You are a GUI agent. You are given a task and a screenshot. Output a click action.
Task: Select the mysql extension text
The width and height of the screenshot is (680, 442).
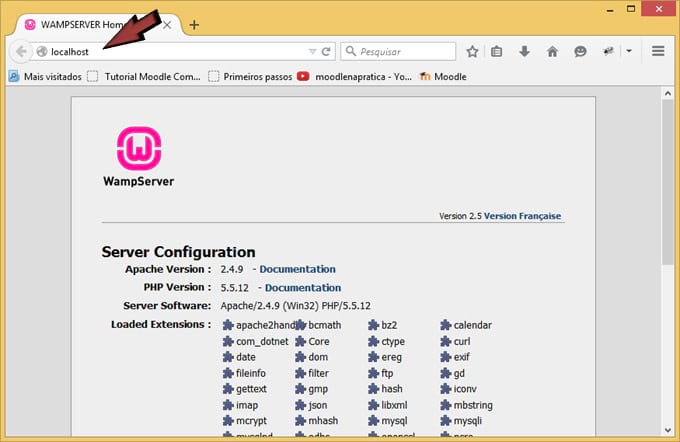pyautogui.click(x=394, y=421)
